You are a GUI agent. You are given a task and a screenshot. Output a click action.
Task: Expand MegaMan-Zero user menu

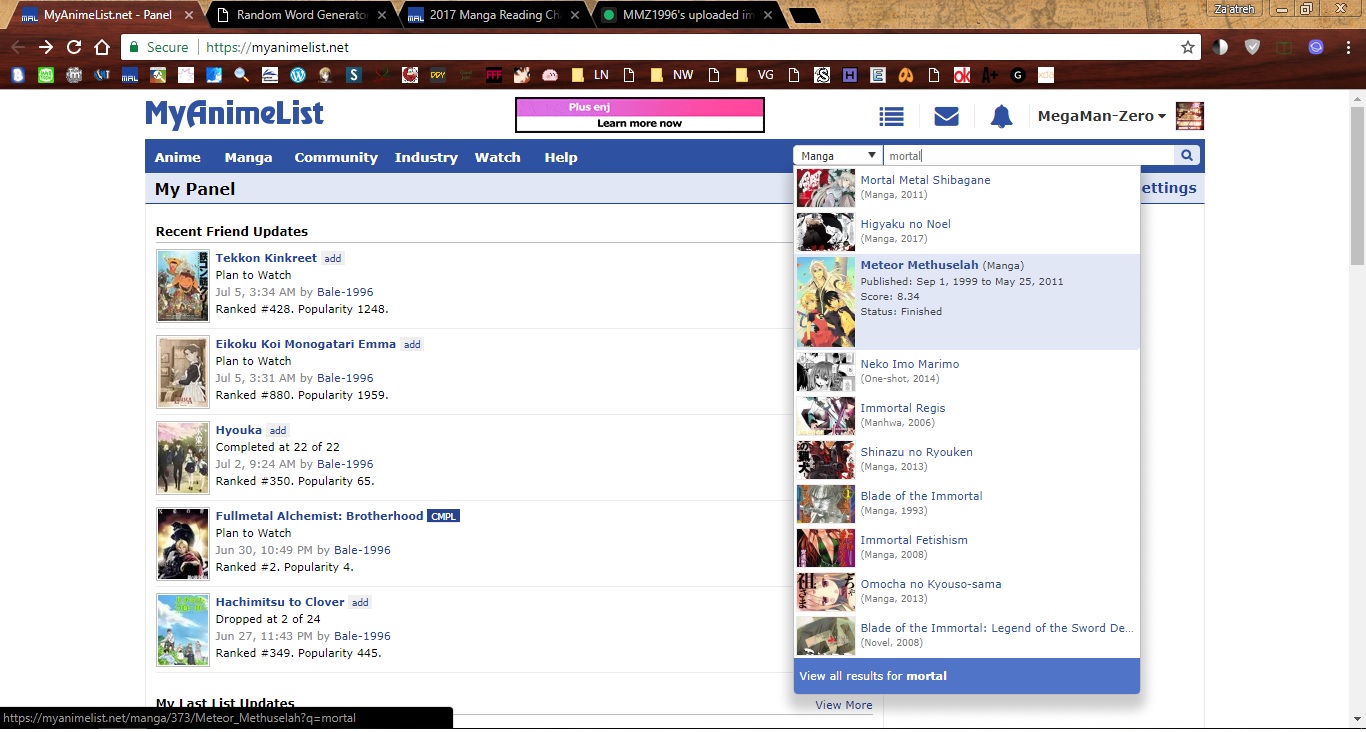[x=1102, y=116]
